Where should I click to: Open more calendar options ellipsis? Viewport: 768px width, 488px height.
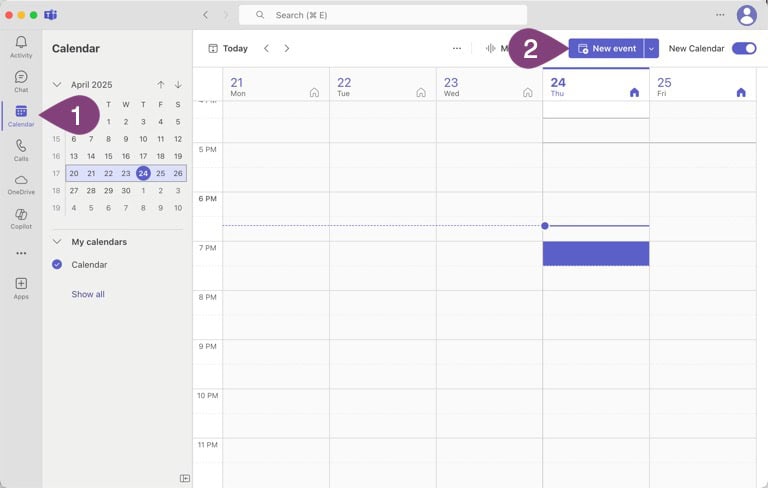[x=457, y=48]
